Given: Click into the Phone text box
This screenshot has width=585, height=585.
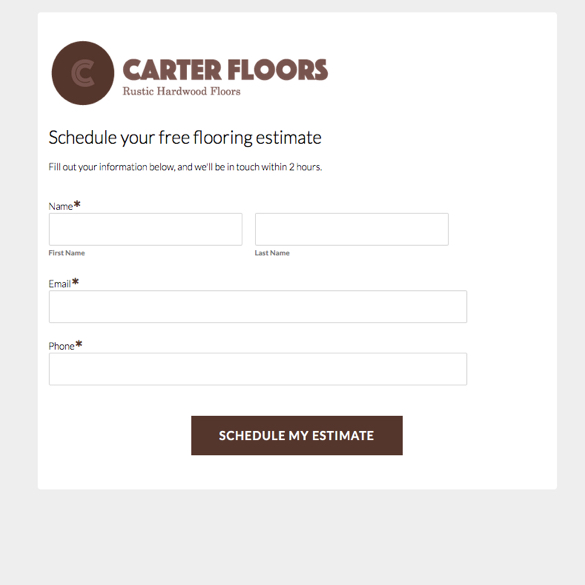Looking at the screenshot, I should 258,369.
